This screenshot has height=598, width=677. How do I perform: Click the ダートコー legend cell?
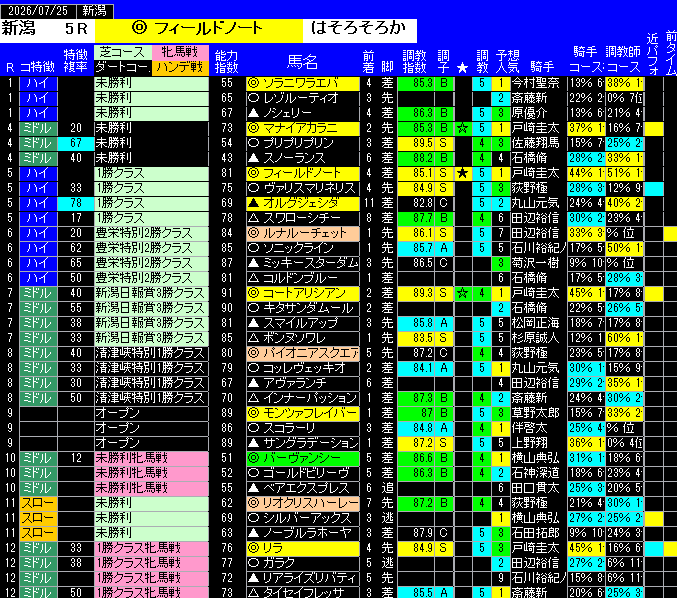[x=123, y=67]
